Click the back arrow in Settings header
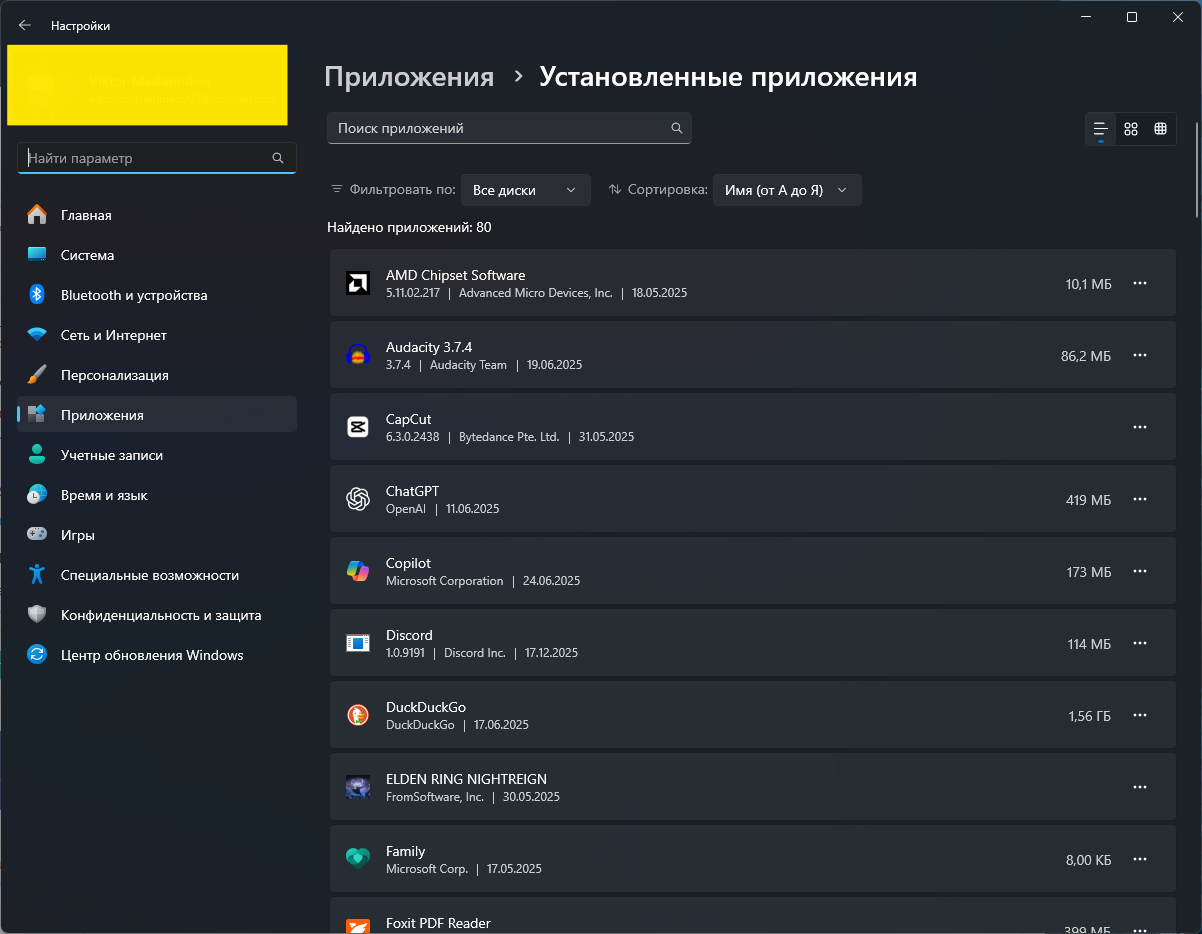Image resolution: width=1202 pixels, height=934 pixels. coord(25,25)
